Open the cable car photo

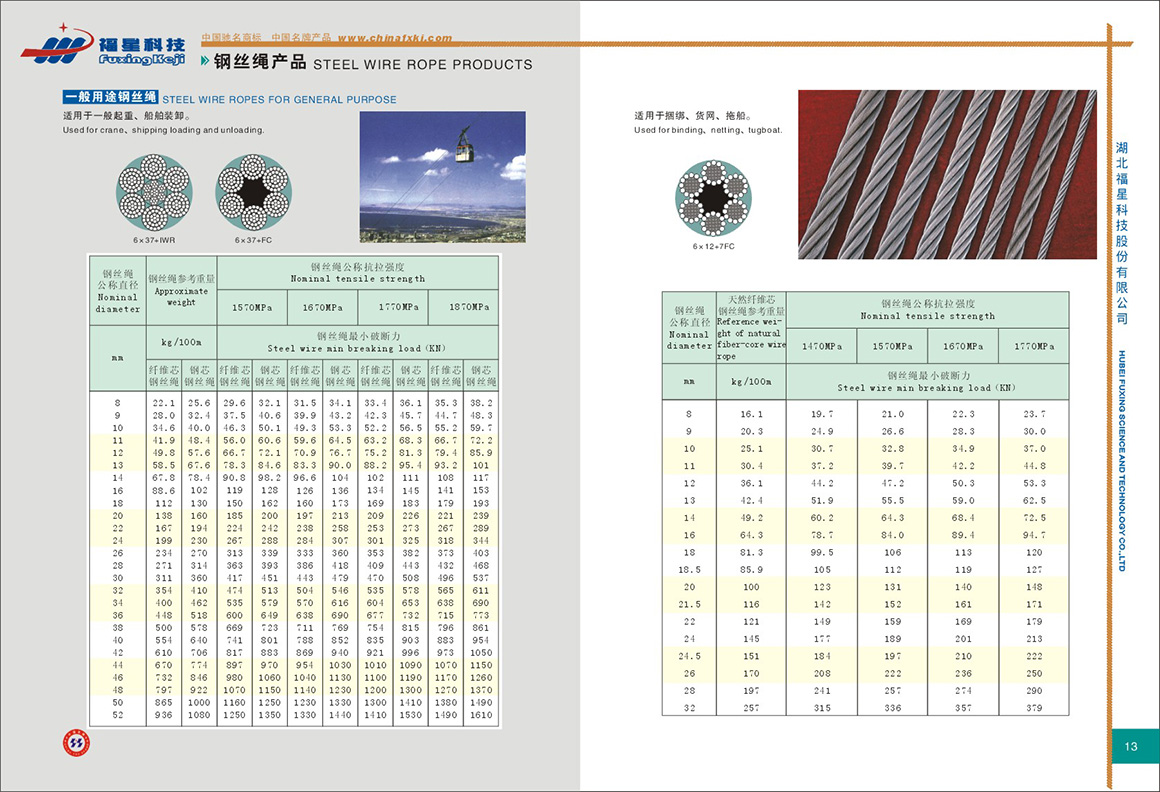pyautogui.click(x=442, y=176)
